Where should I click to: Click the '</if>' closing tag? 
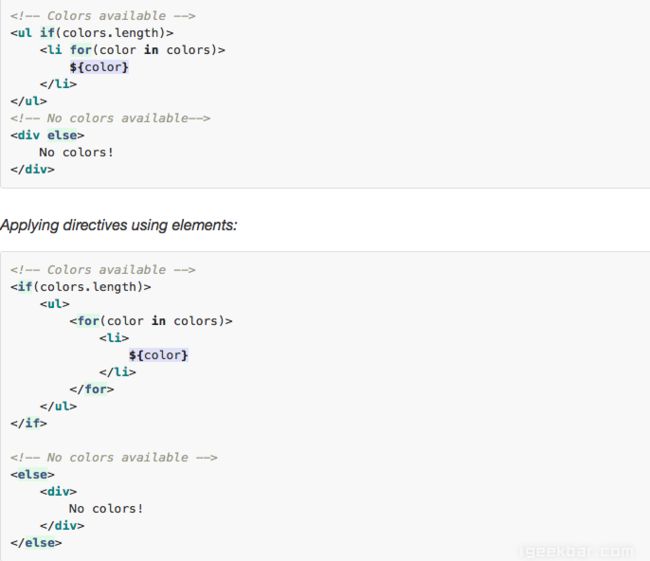click(29, 423)
